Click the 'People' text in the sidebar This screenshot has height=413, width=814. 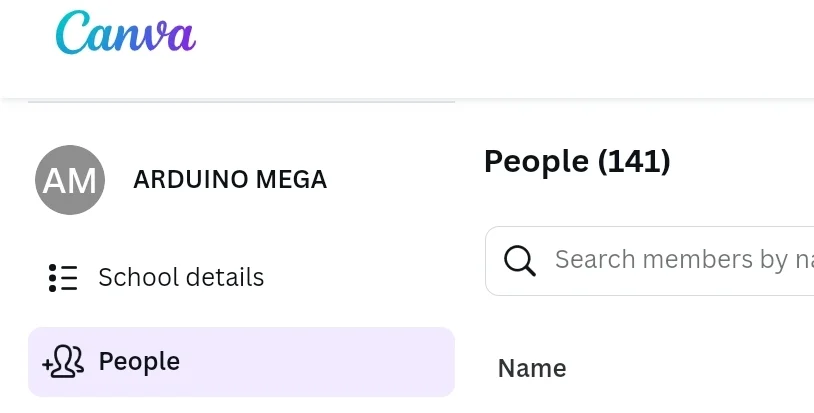139,362
